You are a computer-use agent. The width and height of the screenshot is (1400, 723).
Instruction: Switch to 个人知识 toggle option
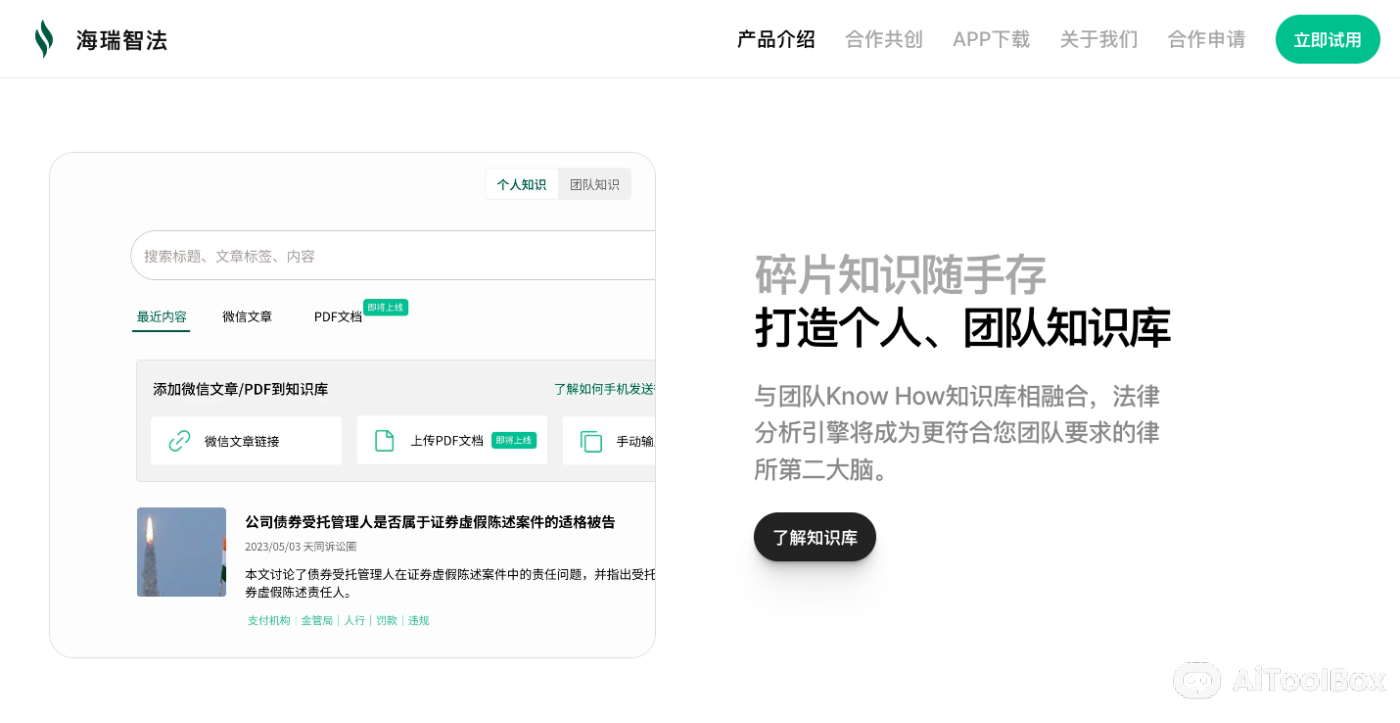tap(521, 184)
